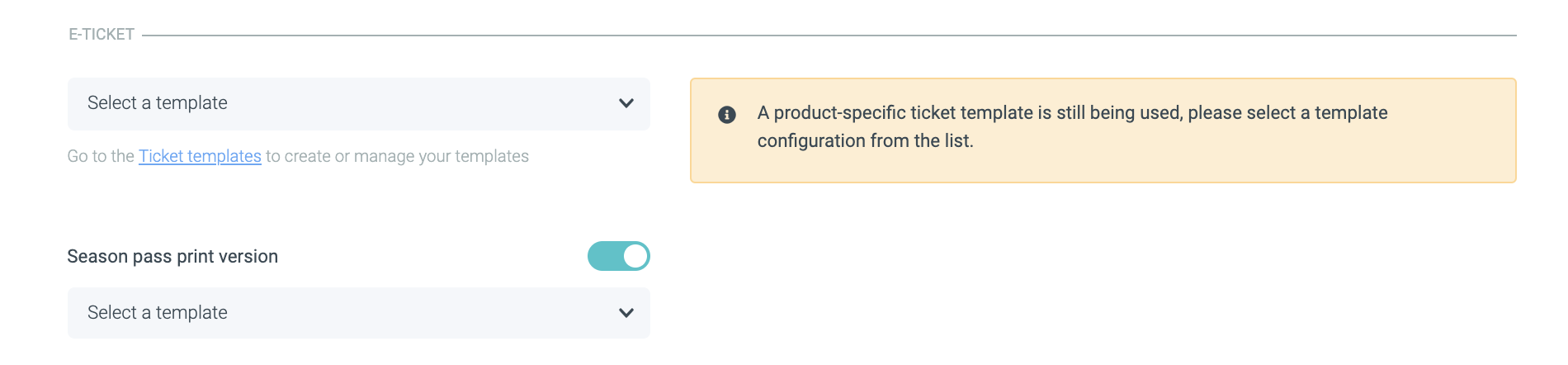Expand the season pass print template dropdown

[358, 313]
